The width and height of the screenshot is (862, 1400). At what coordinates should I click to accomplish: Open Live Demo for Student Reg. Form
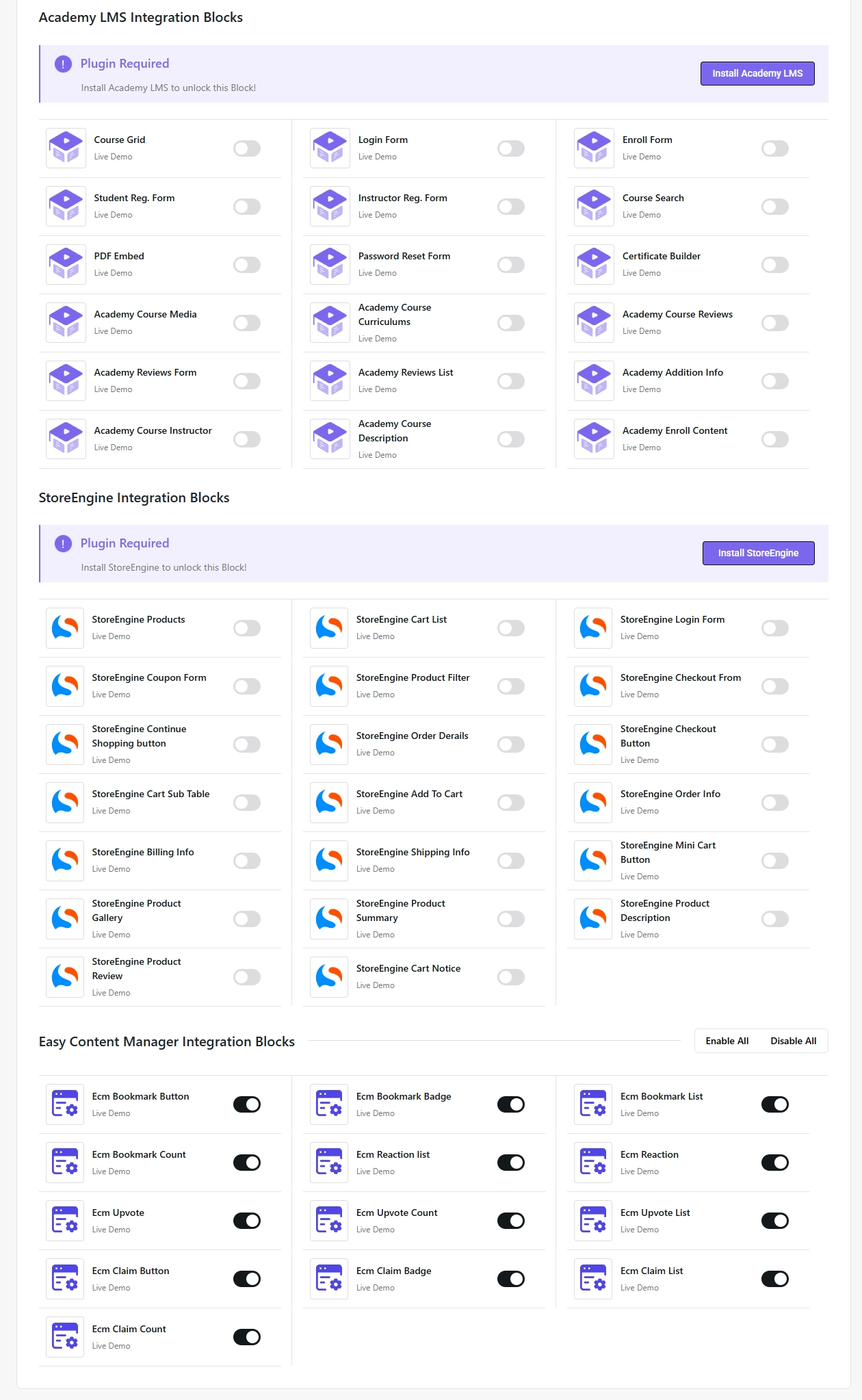pyautogui.click(x=113, y=215)
